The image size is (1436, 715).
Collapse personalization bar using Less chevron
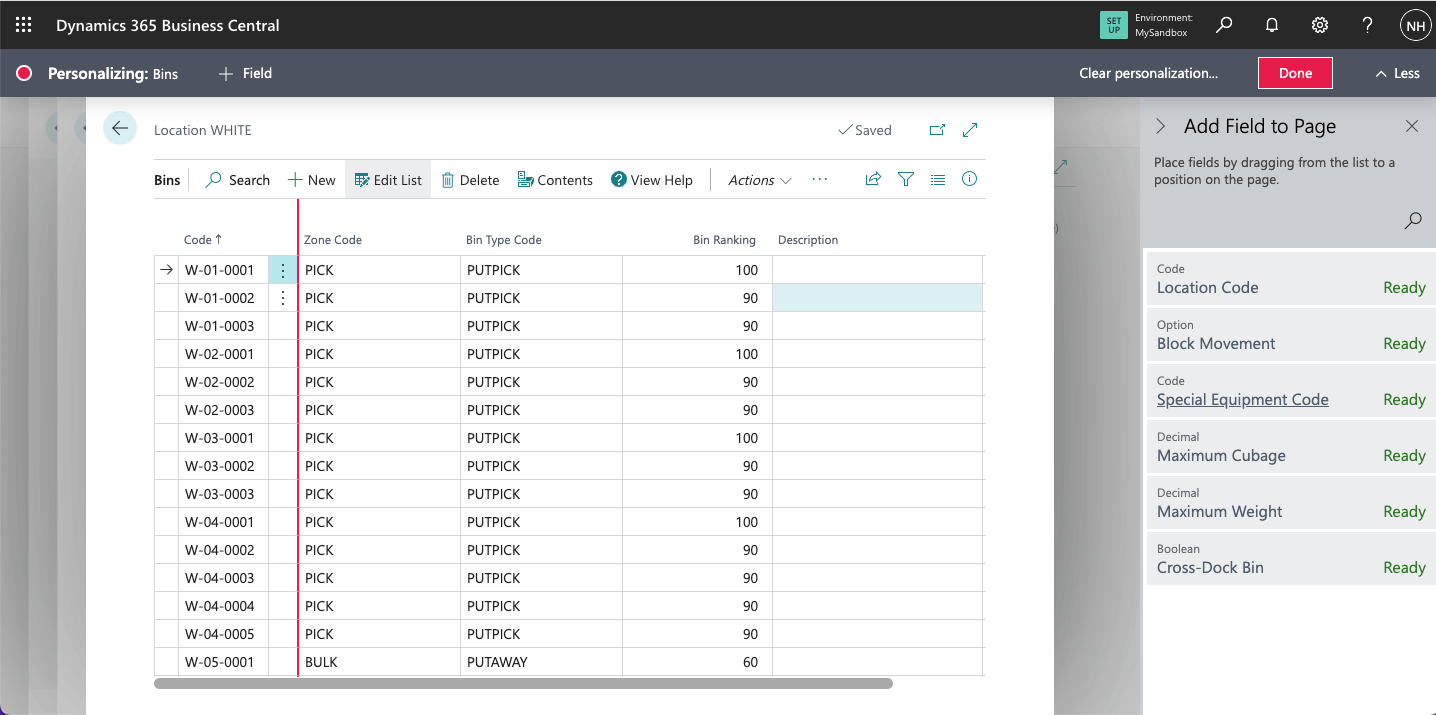click(x=1397, y=73)
